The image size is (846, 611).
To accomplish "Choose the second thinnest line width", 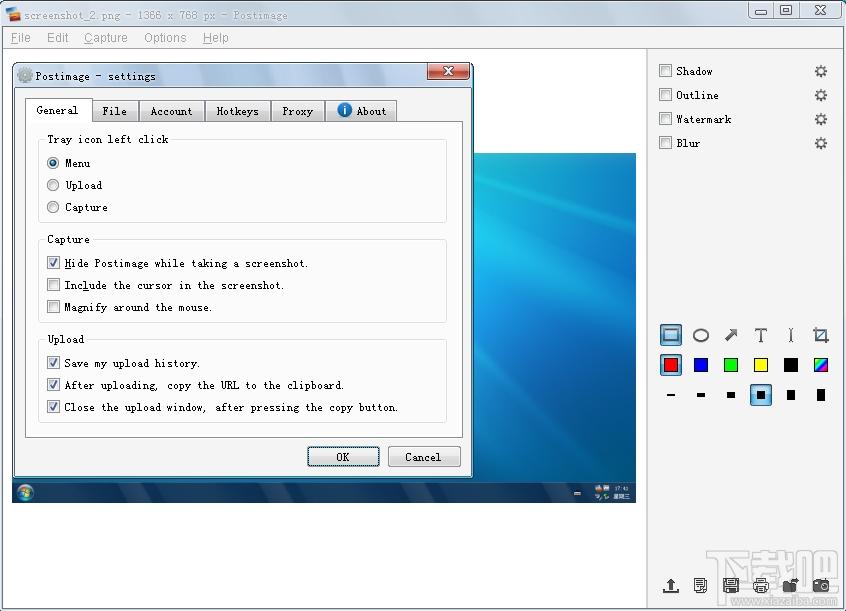I will coord(701,395).
